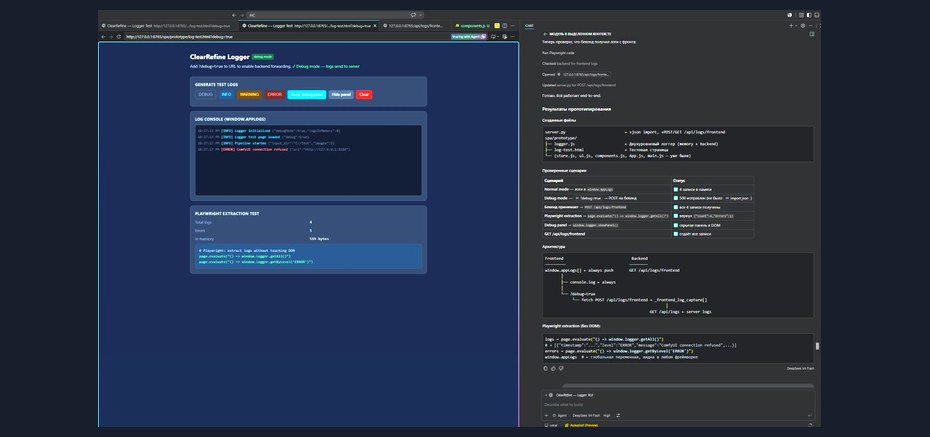930x437 pixels.
Task: Click the send message arrow icon
Action: coord(810,415)
